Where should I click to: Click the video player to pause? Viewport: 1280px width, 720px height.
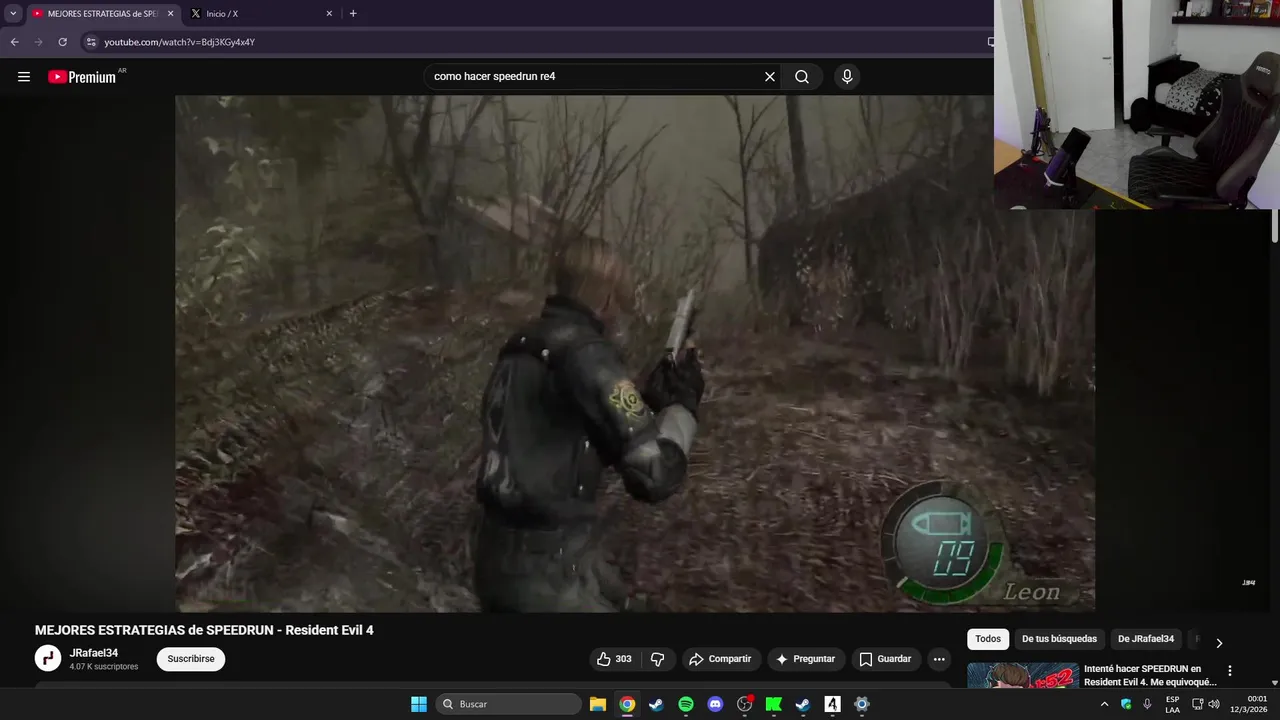point(635,353)
